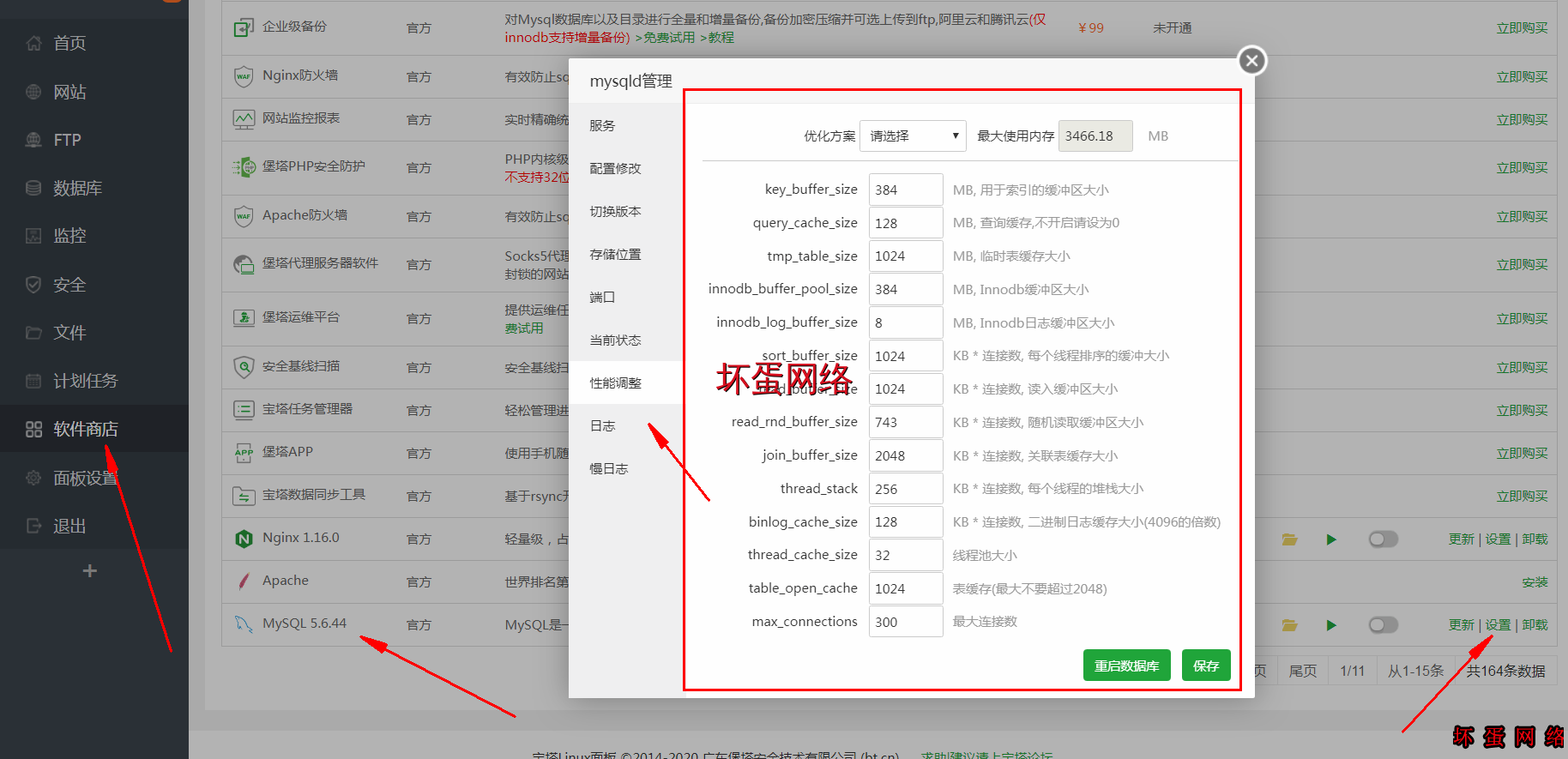Click the 保存 button
This screenshot has height=759, width=1568.
(x=1206, y=666)
